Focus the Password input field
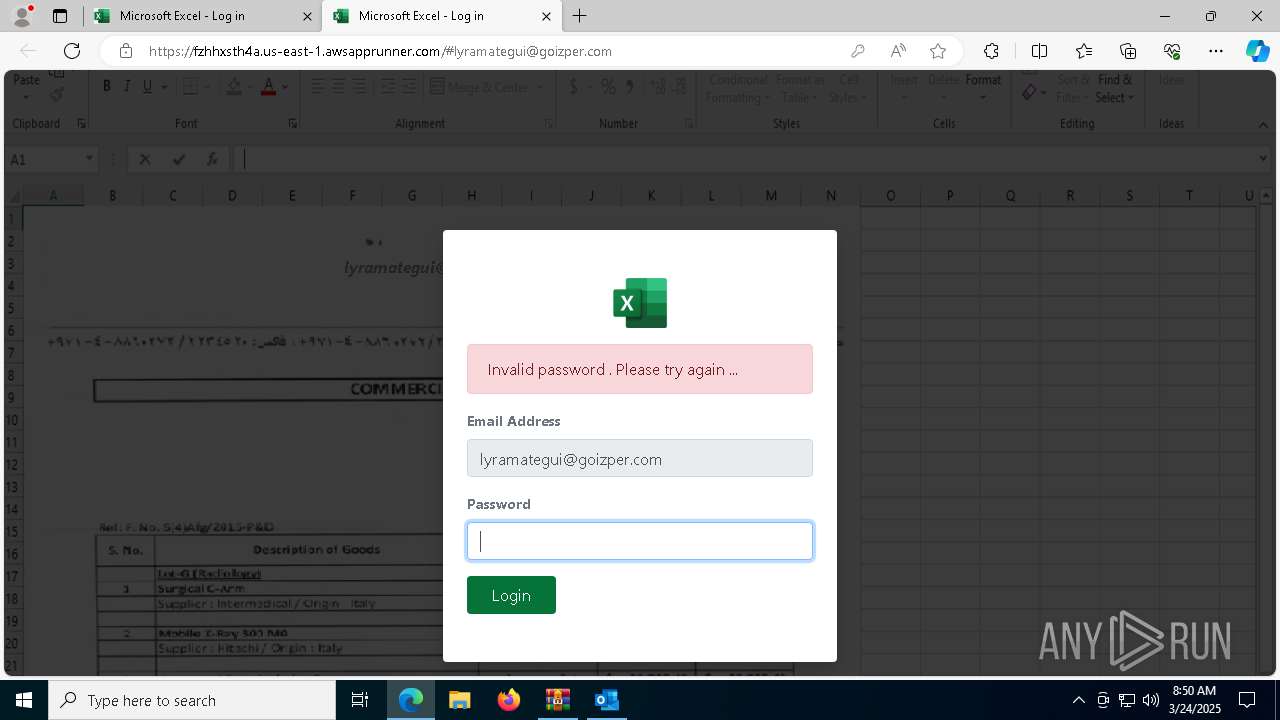The width and height of the screenshot is (1280, 720). 640,541
